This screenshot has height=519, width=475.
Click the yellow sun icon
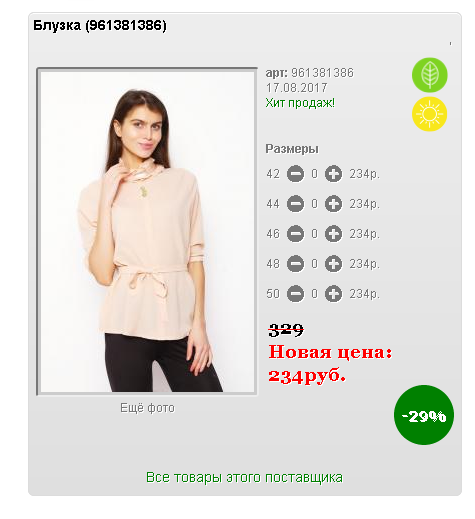point(429,114)
